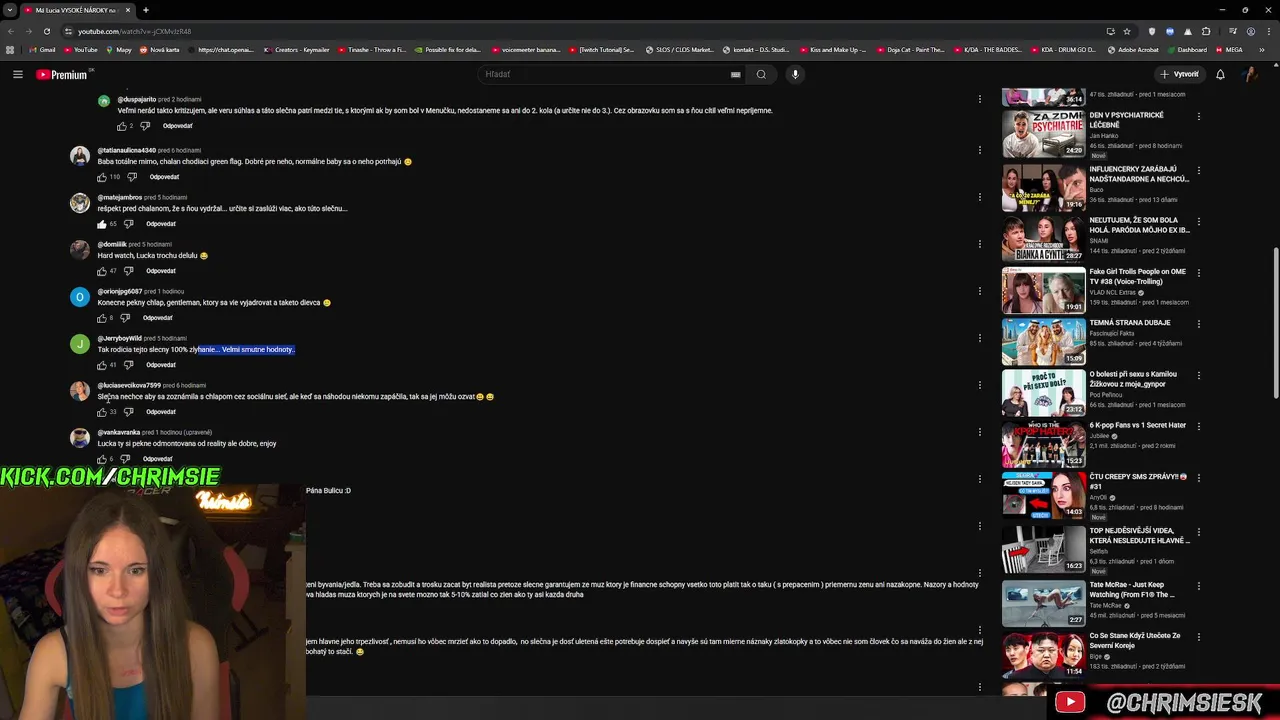Open options for Tate McRae video
Image resolution: width=1280 pixels, height=720 pixels.
[1198, 586]
